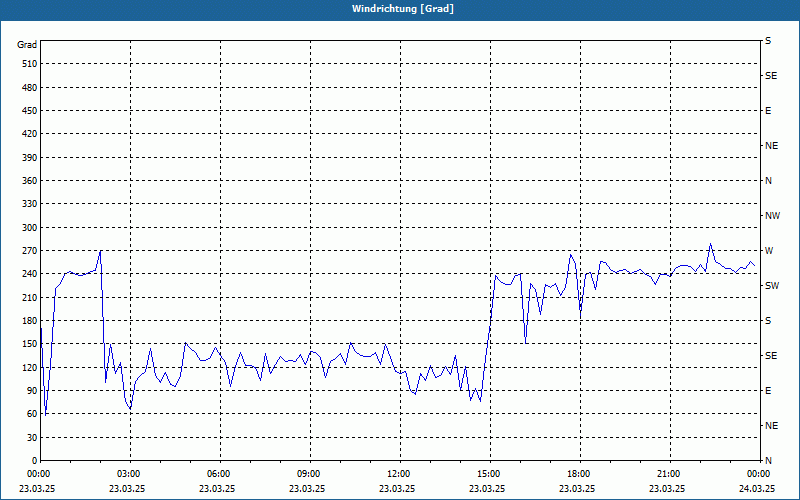Image resolution: width=800 pixels, height=500 pixels.
Task: Select the 'SE' compass label just below 510
Action: (771, 76)
